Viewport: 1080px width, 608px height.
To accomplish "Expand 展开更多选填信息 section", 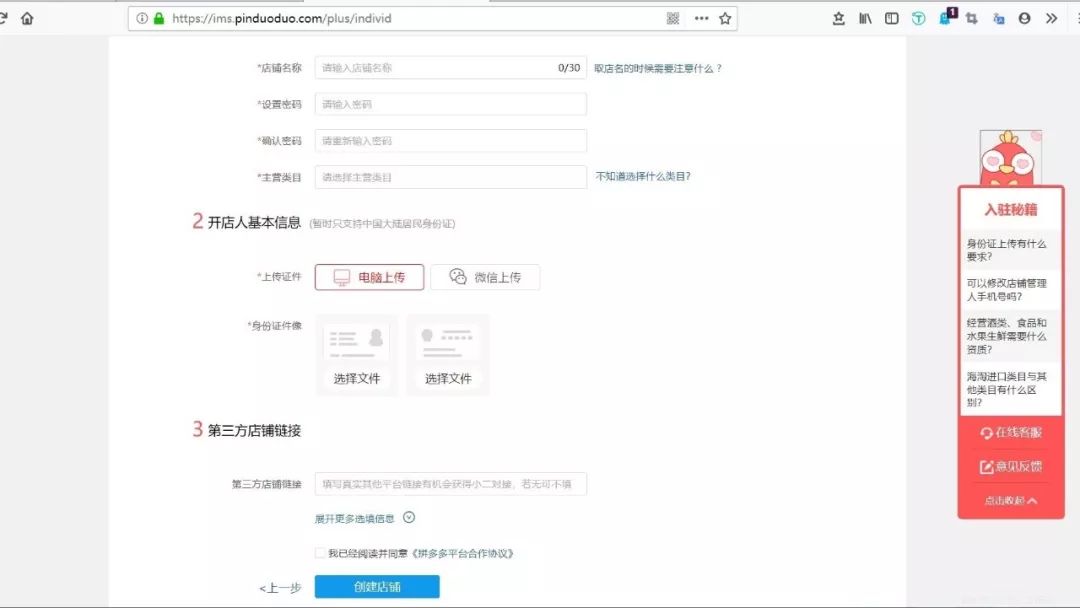I will point(364,518).
